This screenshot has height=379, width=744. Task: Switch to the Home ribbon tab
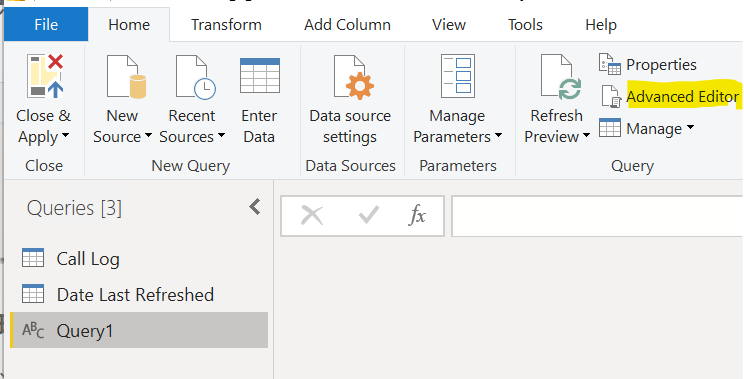(129, 25)
